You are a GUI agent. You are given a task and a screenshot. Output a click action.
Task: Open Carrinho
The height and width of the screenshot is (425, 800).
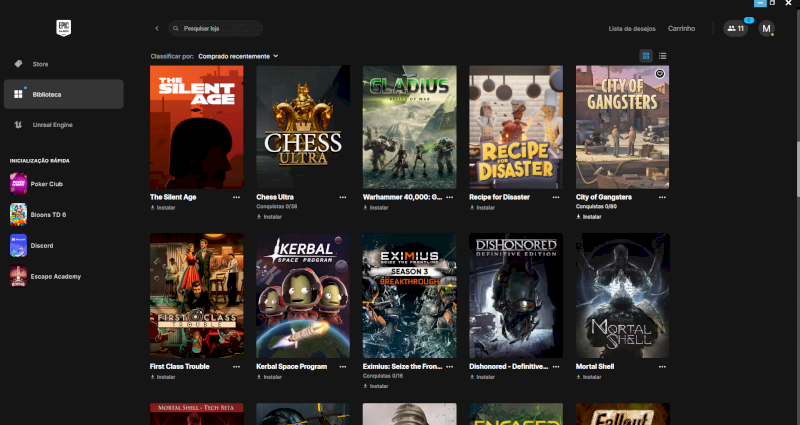pyautogui.click(x=681, y=29)
